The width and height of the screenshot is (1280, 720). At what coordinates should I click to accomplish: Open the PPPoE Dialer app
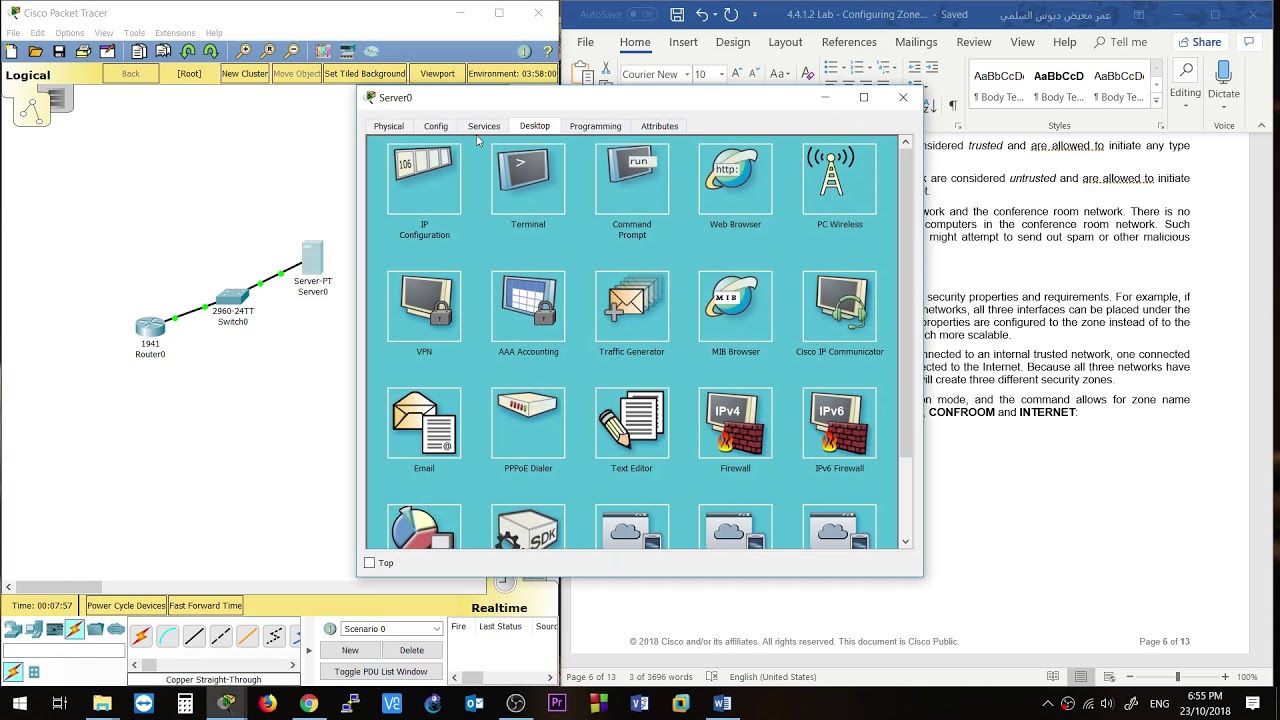click(528, 424)
